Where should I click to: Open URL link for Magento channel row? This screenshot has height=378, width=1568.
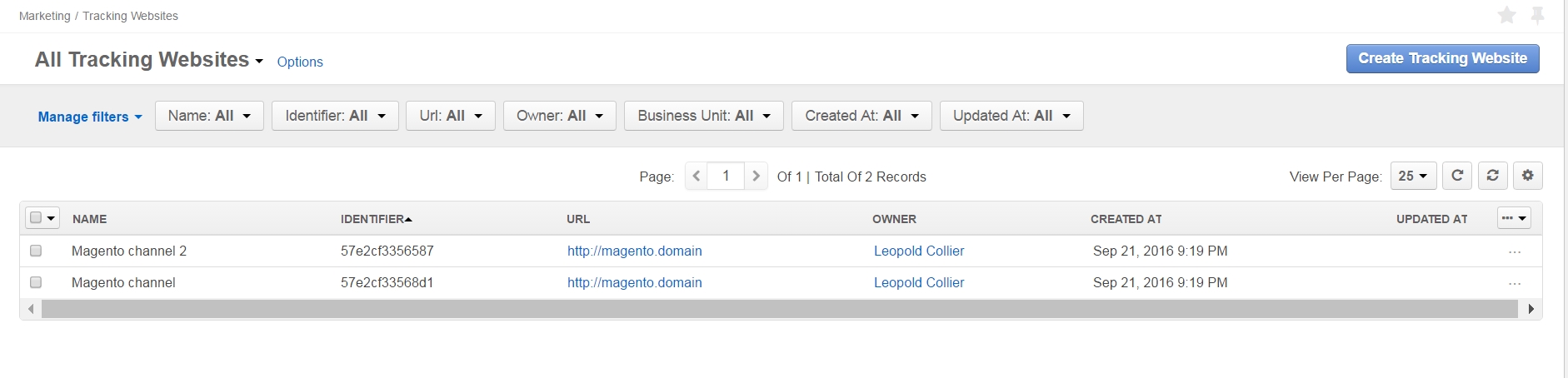click(x=635, y=282)
